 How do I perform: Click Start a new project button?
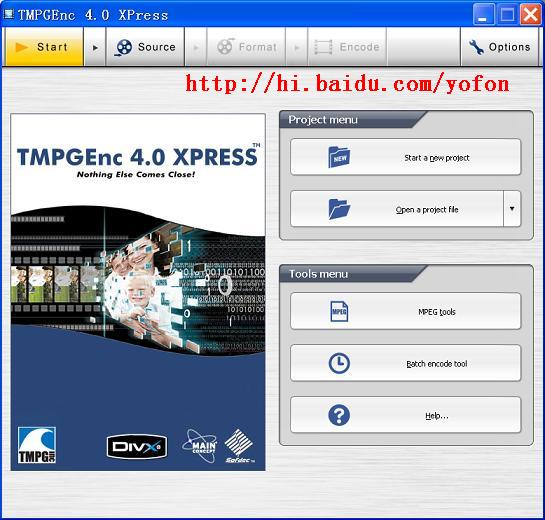[406, 157]
